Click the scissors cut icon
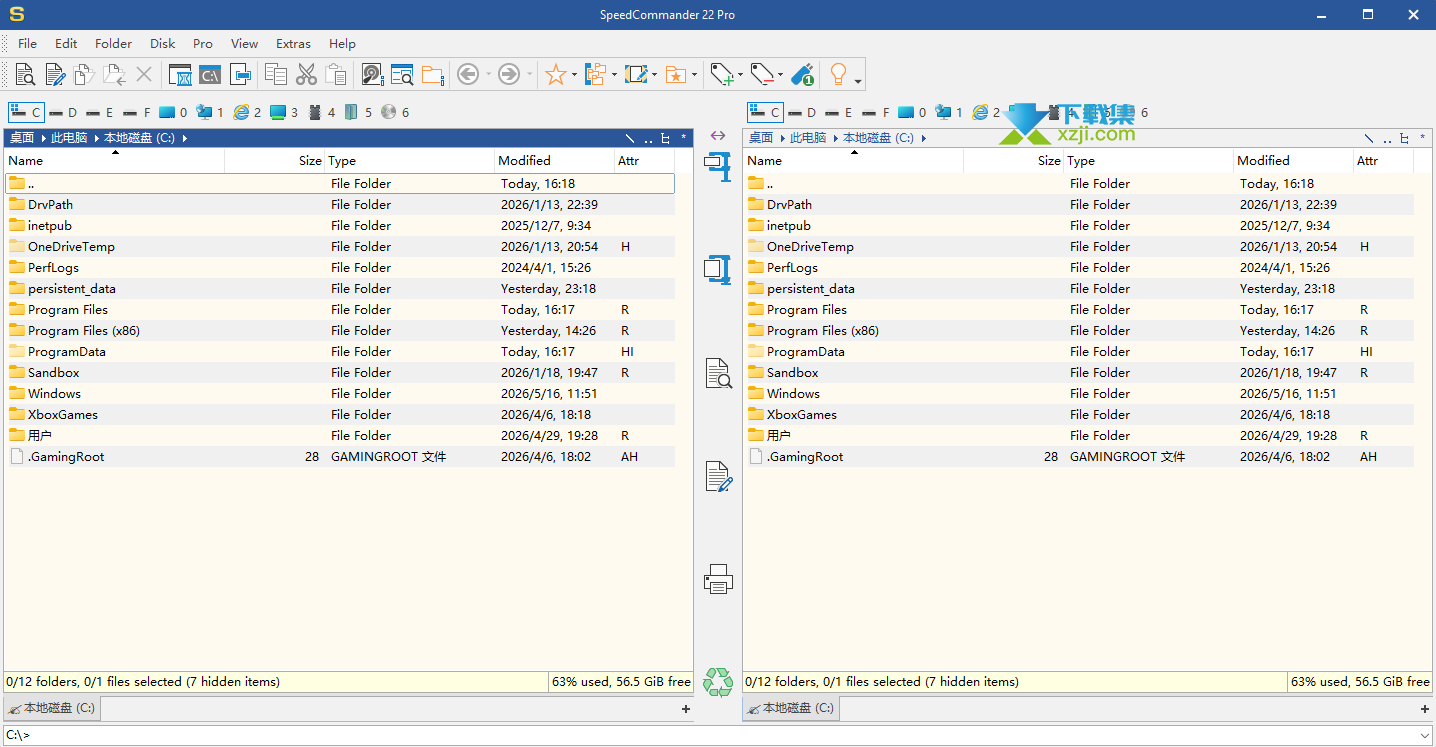 (x=306, y=74)
